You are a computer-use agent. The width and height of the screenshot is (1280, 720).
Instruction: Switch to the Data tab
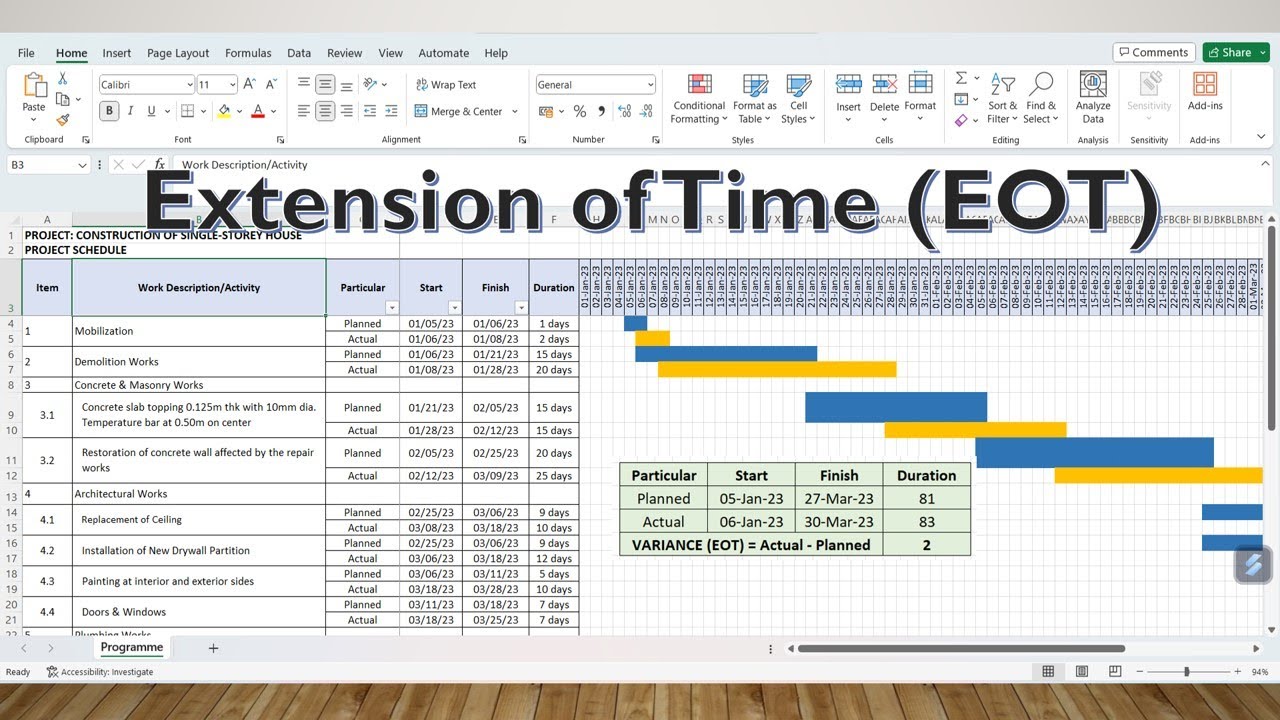click(299, 53)
